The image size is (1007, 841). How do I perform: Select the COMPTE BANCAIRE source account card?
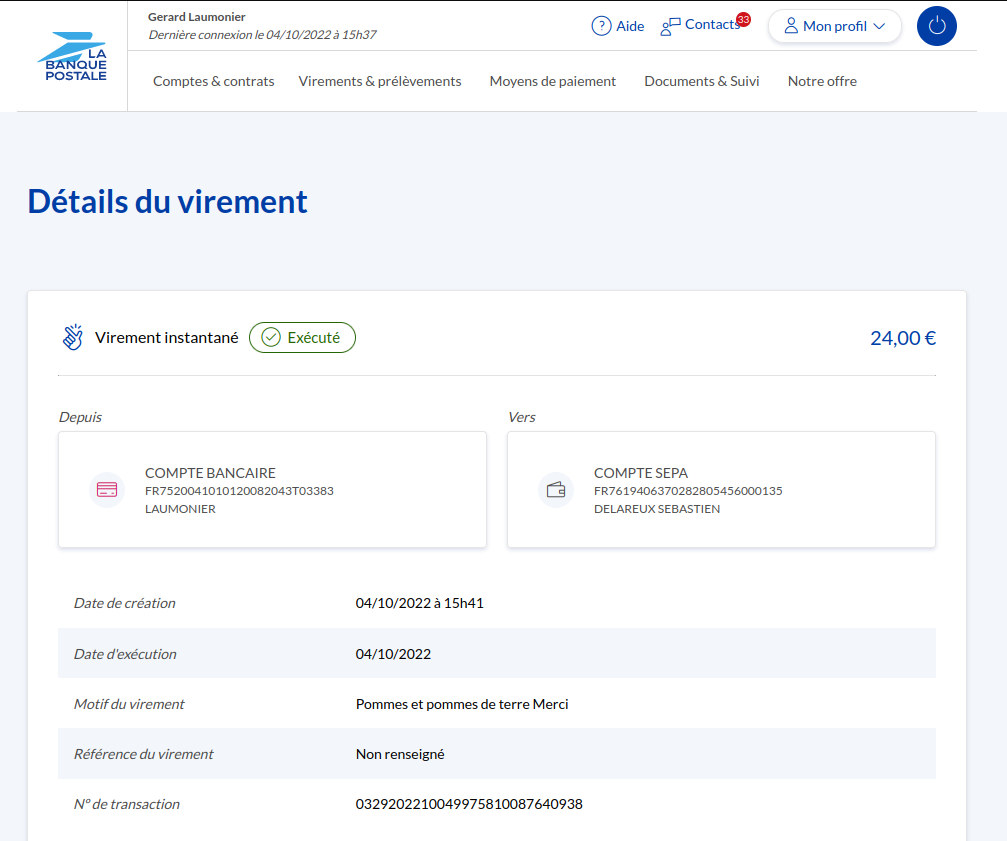click(x=272, y=490)
